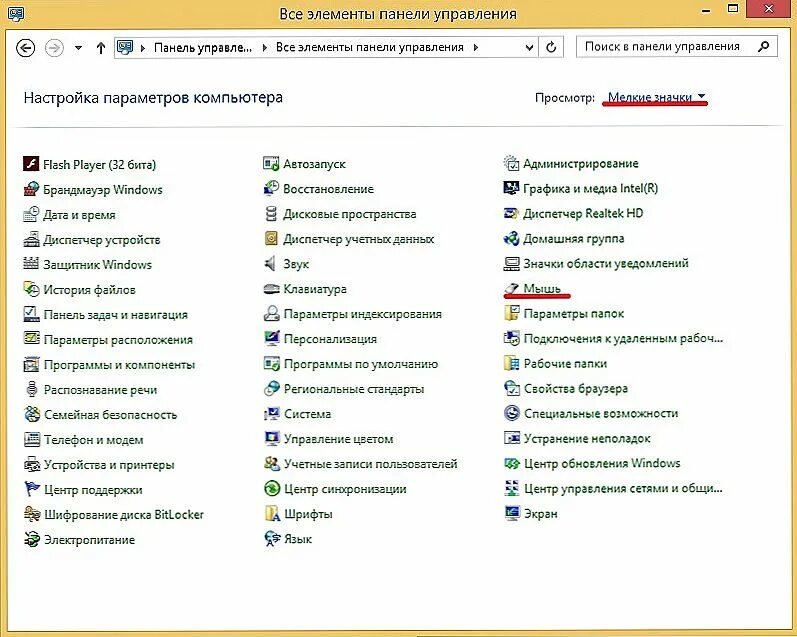
Task: Click the Звук speaker icon
Action: click(x=270, y=263)
